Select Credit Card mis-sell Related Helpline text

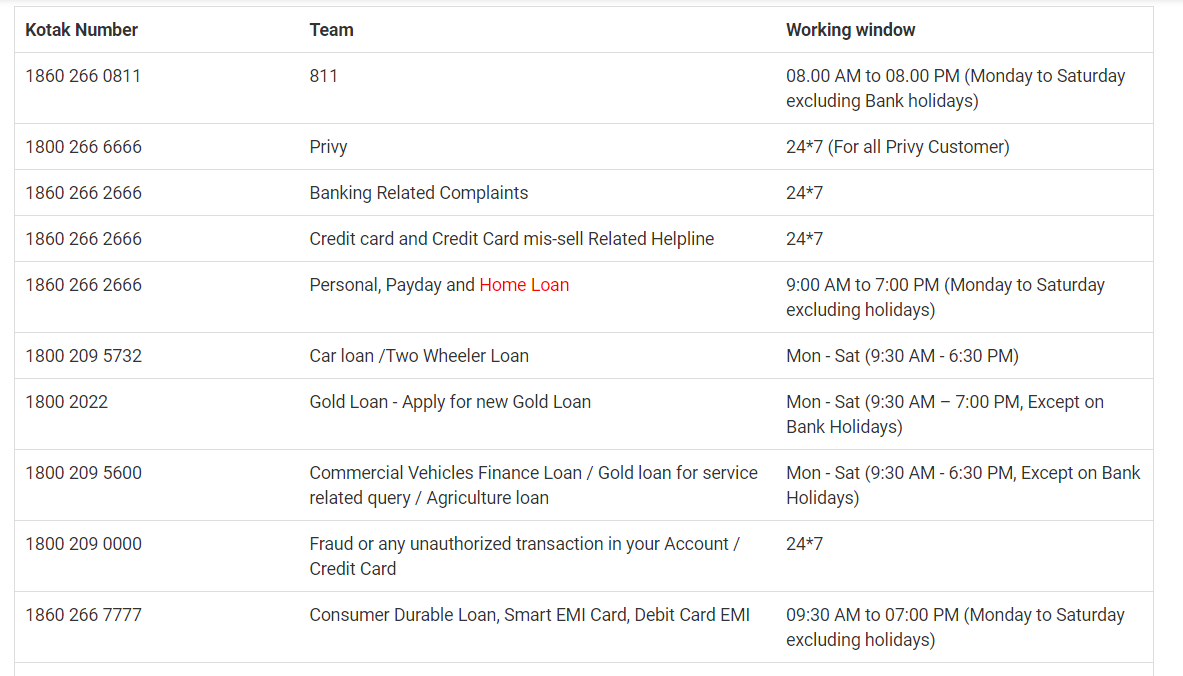[x=511, y=239]
